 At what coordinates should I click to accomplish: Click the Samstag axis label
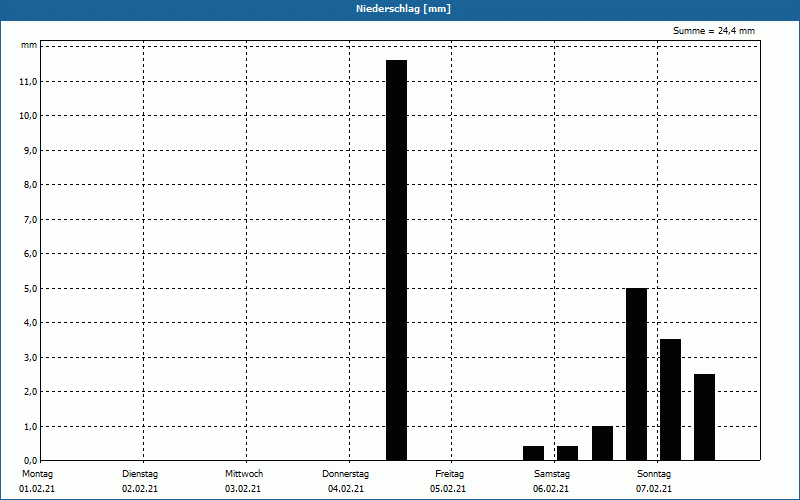552,474
